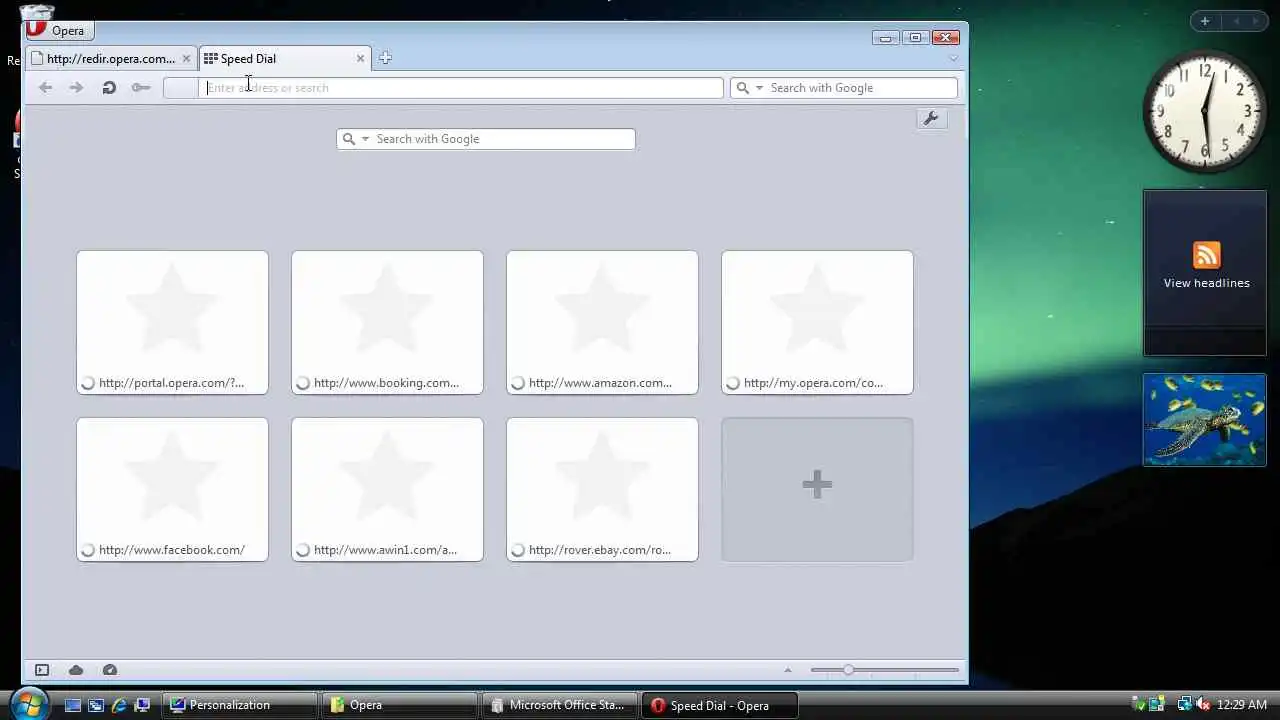
Task: Toggle Opera Turbo speedometer icon
Action: 110,670
